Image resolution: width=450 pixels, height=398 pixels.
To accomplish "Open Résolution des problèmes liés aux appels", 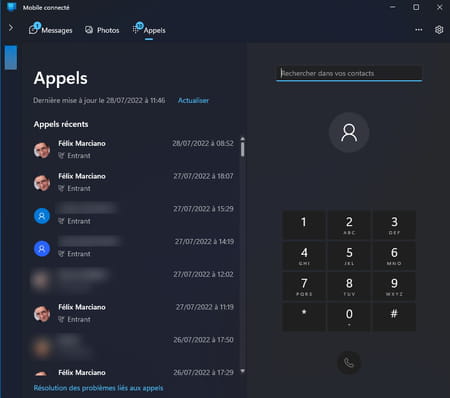I will tap(98, 388).
